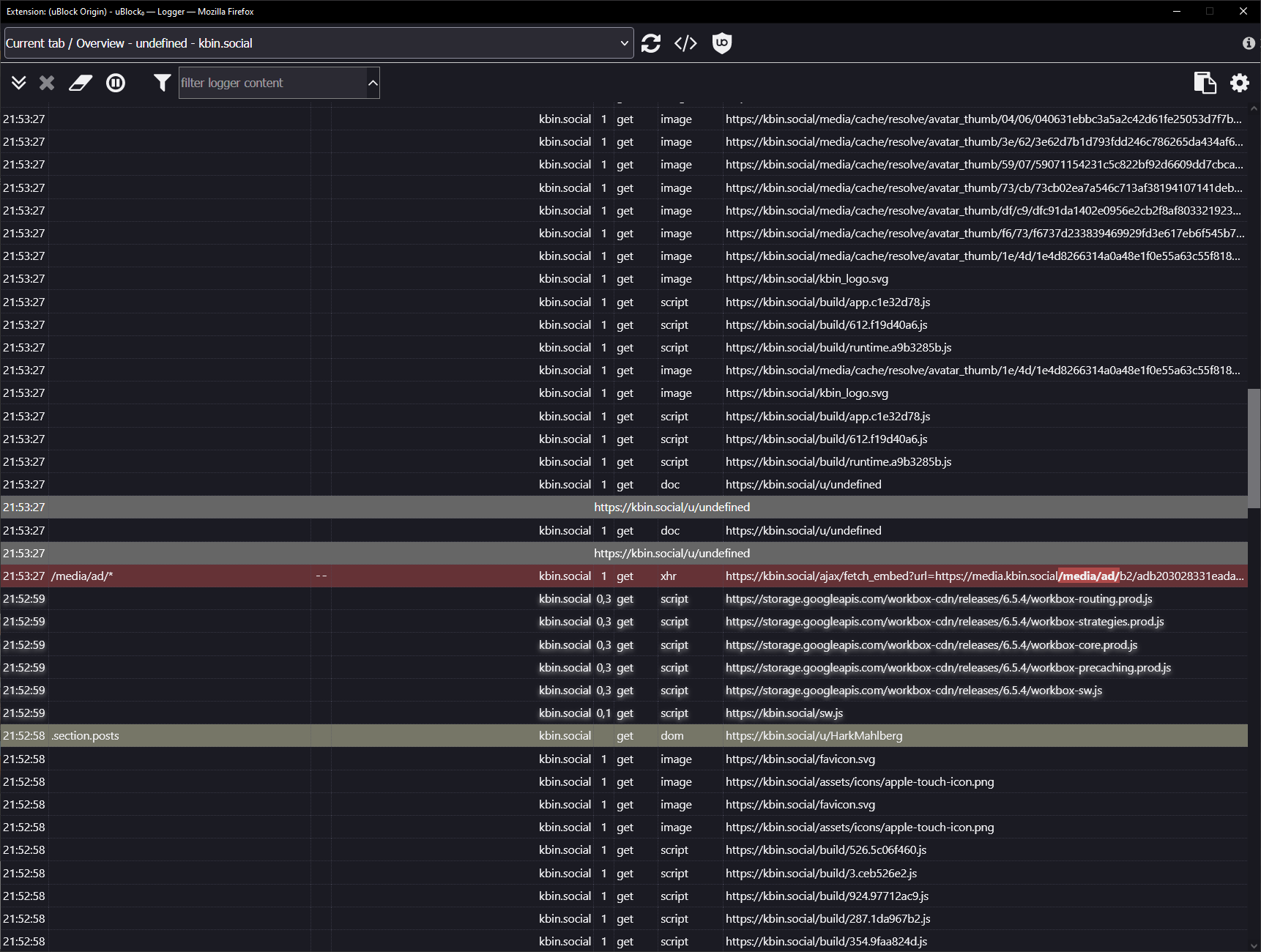
Task: Expand filter expression options caret
Action: point(373,83)
